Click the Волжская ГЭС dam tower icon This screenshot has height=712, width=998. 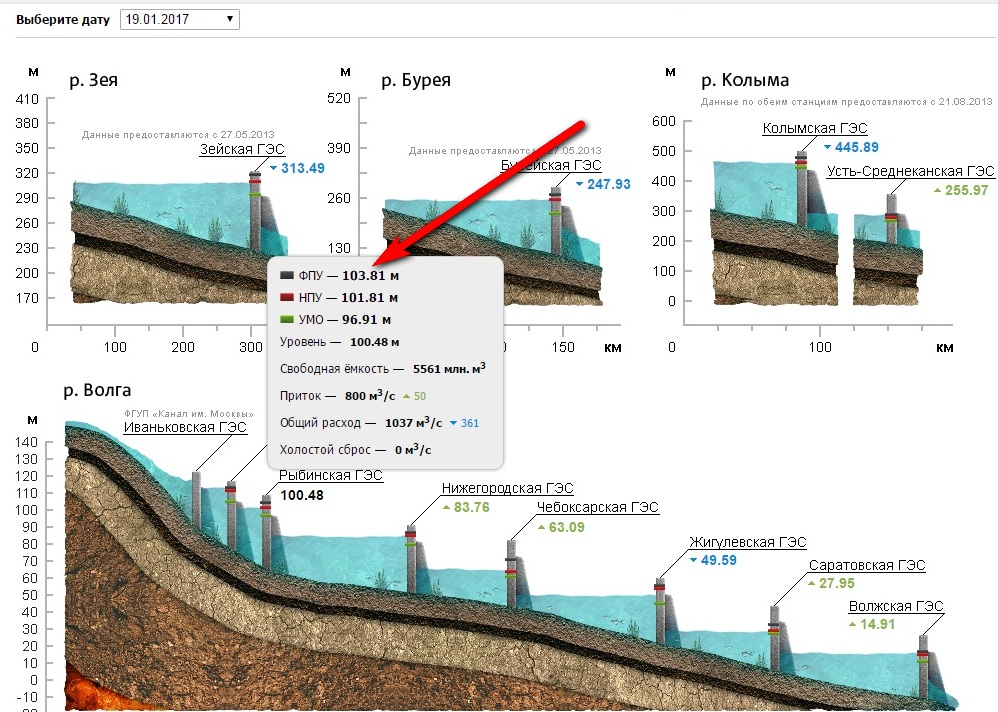(923, 668)
